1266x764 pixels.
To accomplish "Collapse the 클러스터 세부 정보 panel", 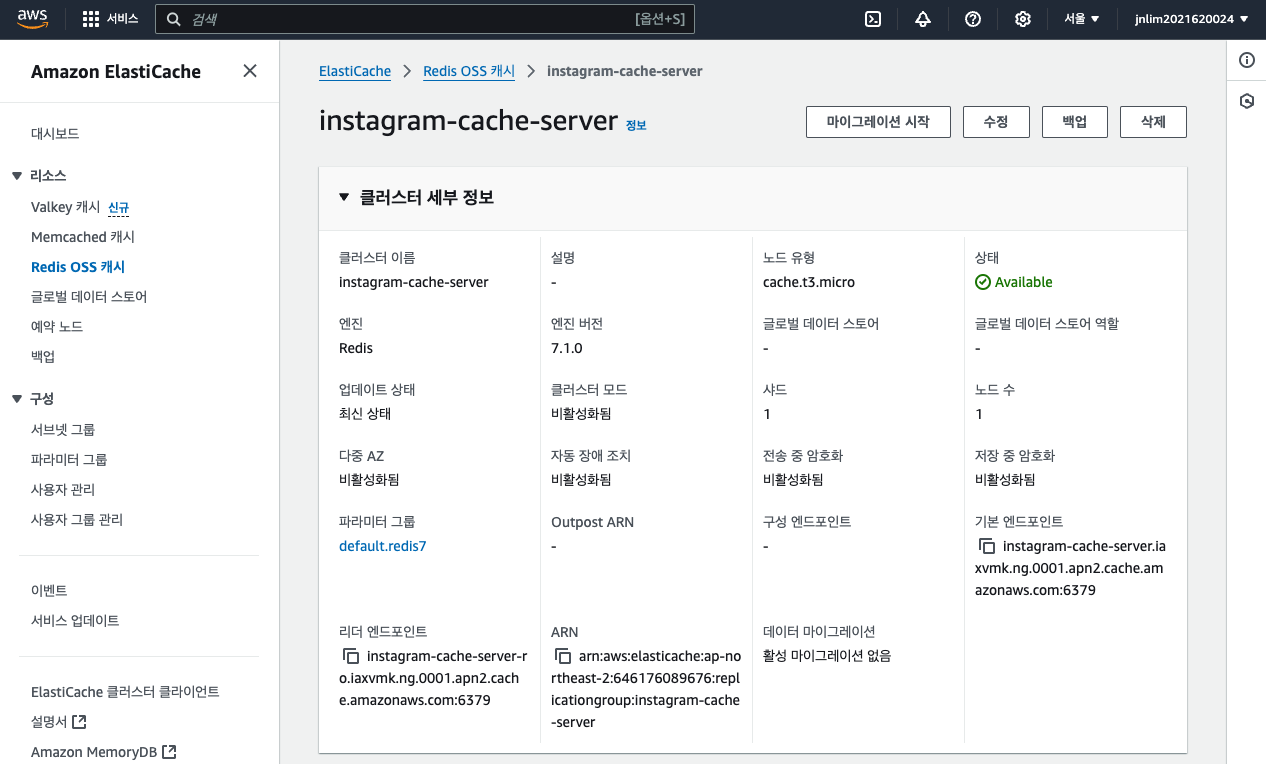I will point(345,197).
